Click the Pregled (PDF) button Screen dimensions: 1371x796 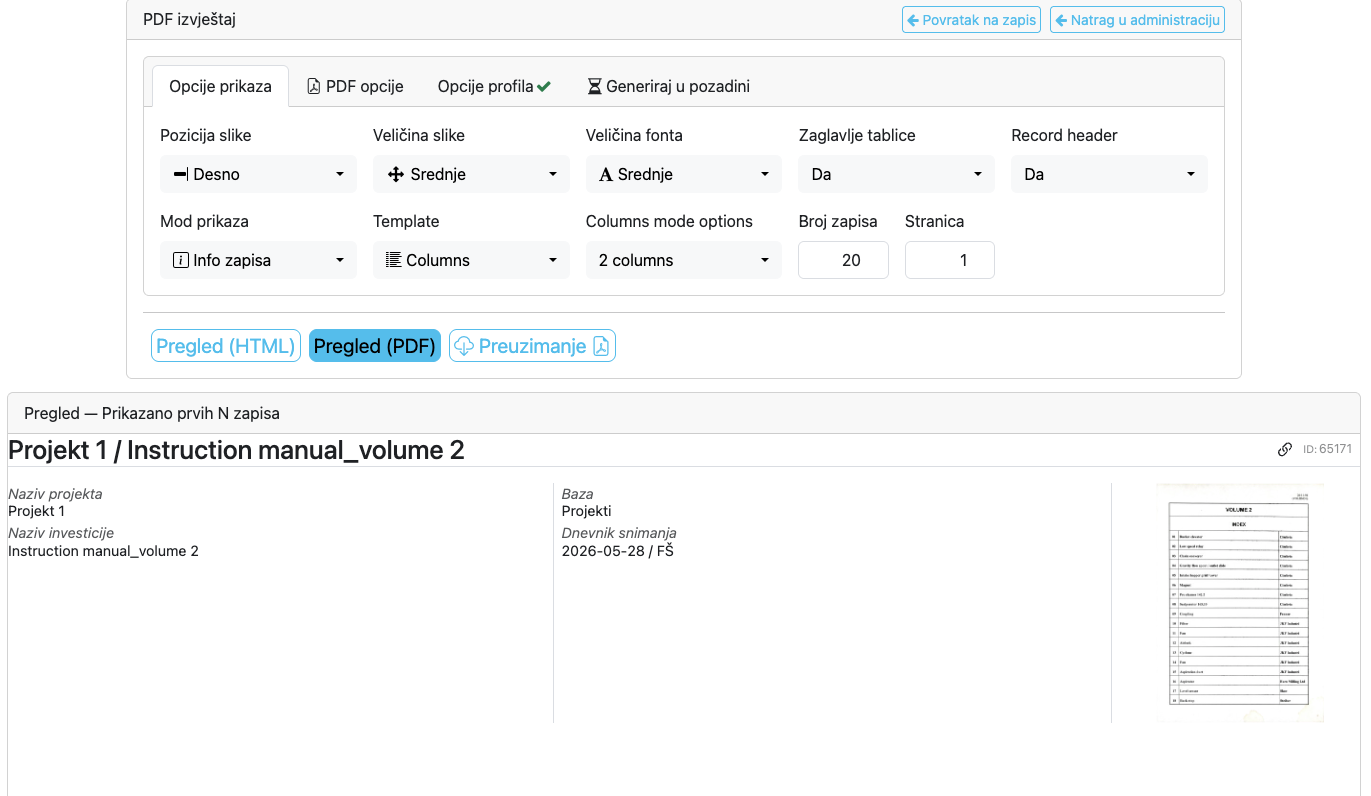(375, 346)
